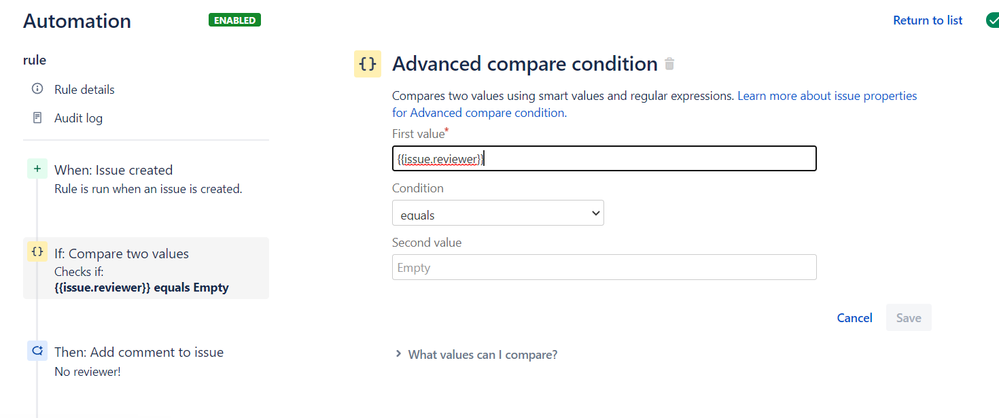
Task: Click the Second value Empty field
Action: (604, 268)
